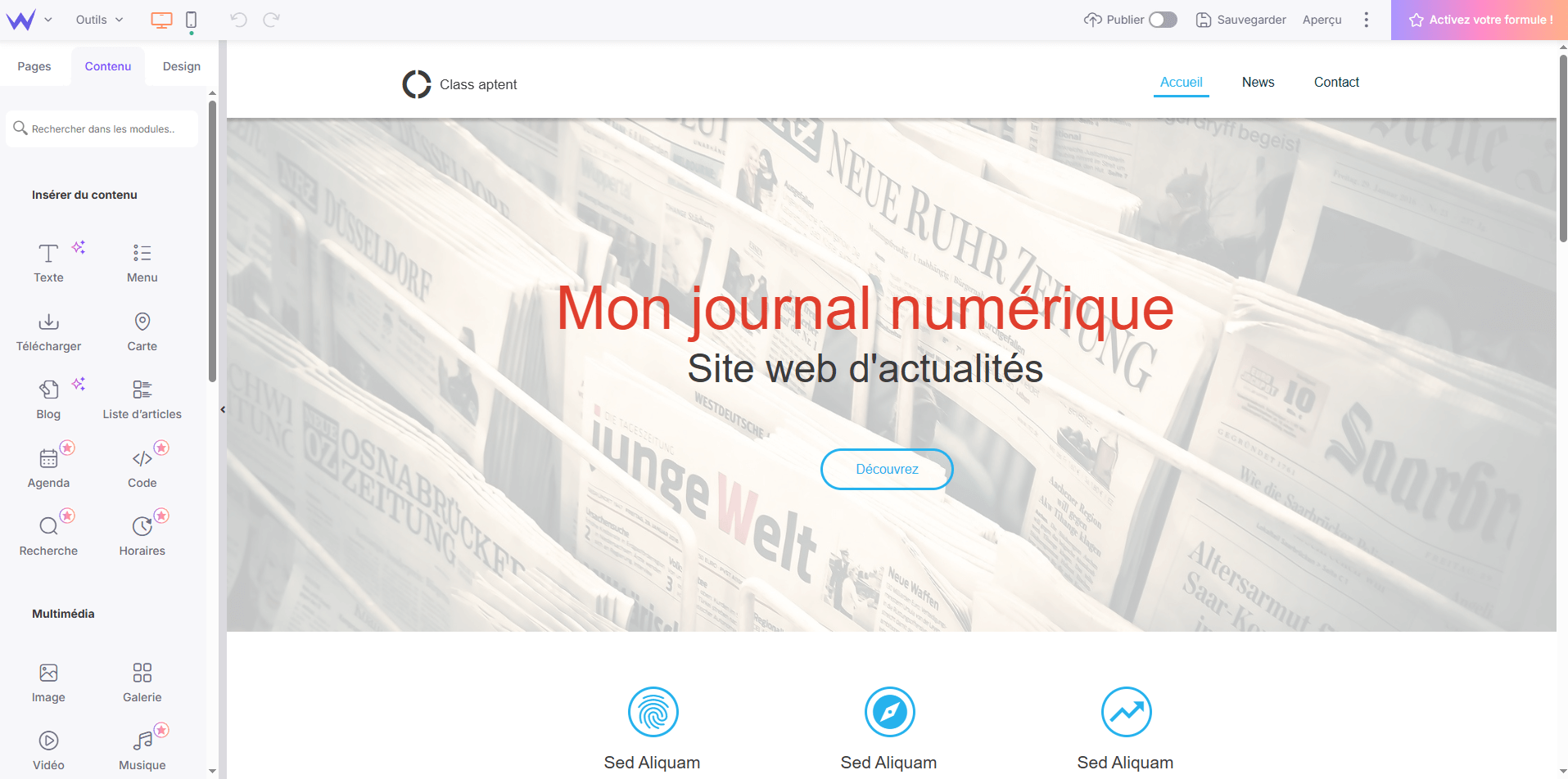The height and width of the screenshot is (779, 1568).
Task: Collapse the left sidebar panel arrow
Action: 223,410
